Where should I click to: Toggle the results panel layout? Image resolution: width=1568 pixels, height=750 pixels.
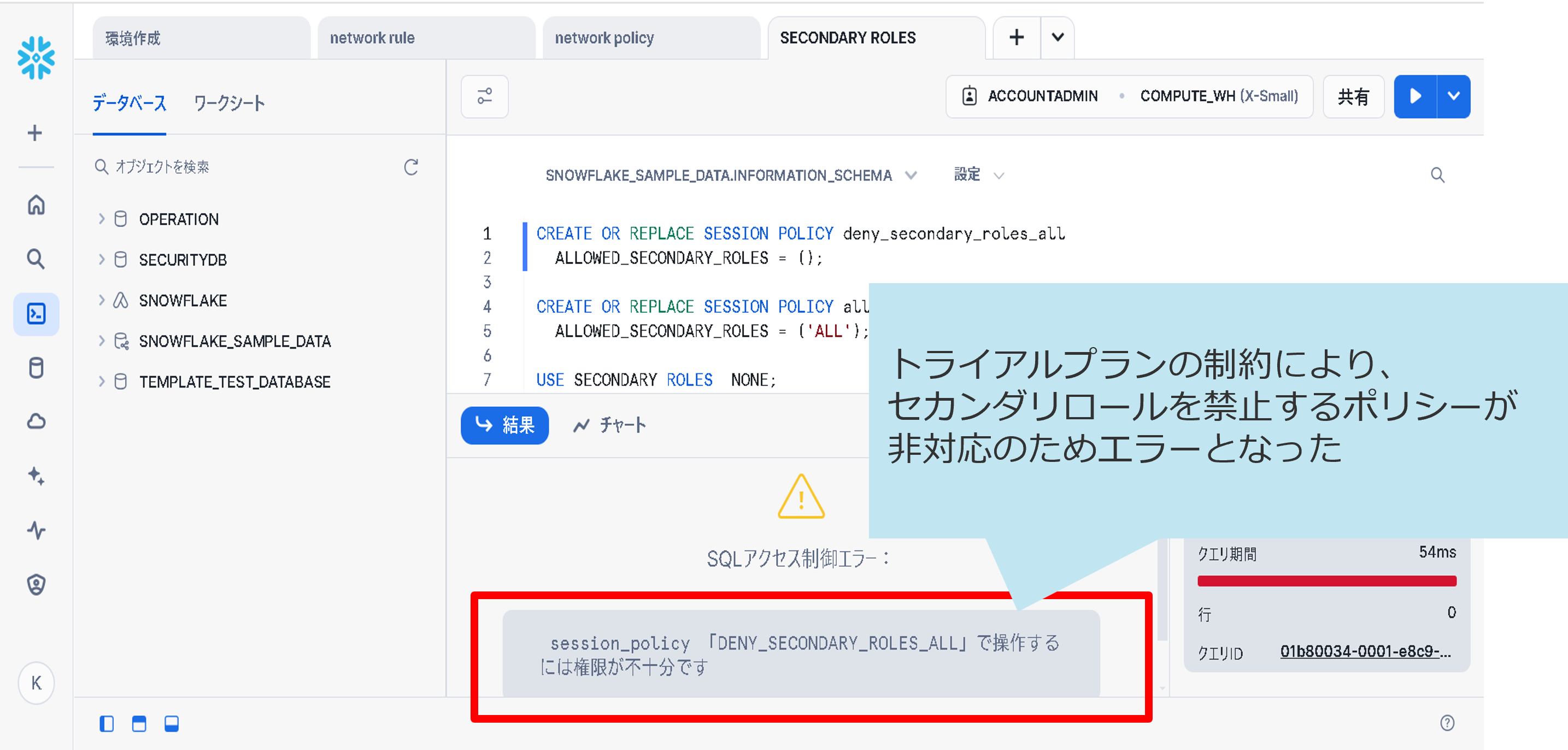point(139,724)
